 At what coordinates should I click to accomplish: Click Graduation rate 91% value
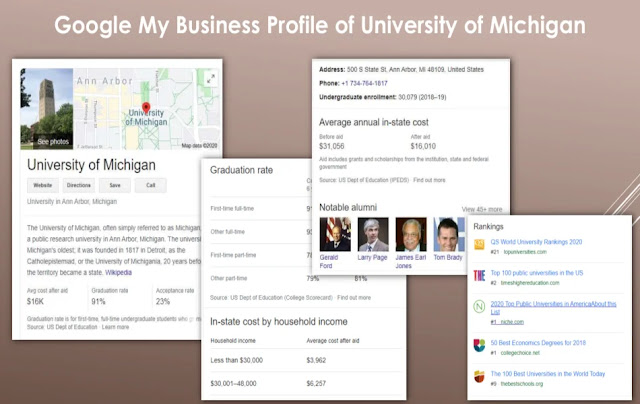coord(98,302)
